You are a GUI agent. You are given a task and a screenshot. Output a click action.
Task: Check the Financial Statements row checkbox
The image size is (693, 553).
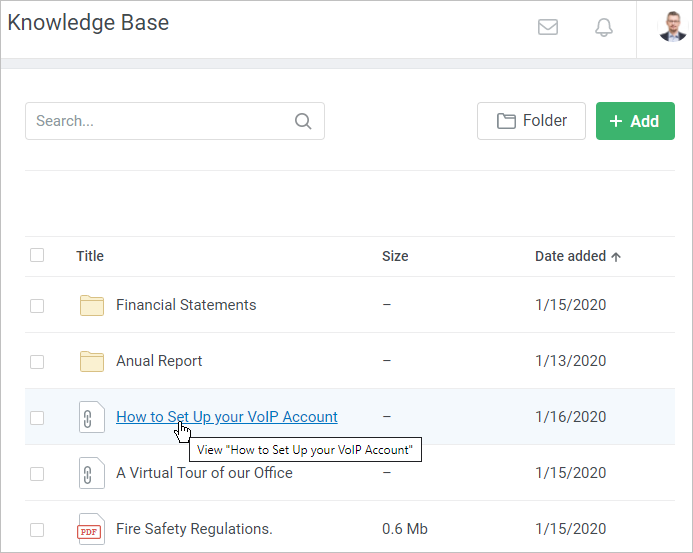click(37, 305)
